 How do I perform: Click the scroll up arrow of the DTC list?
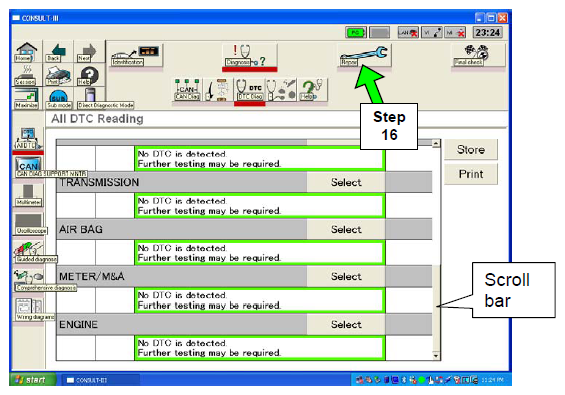pyautogui.click(x=436, y=143)
